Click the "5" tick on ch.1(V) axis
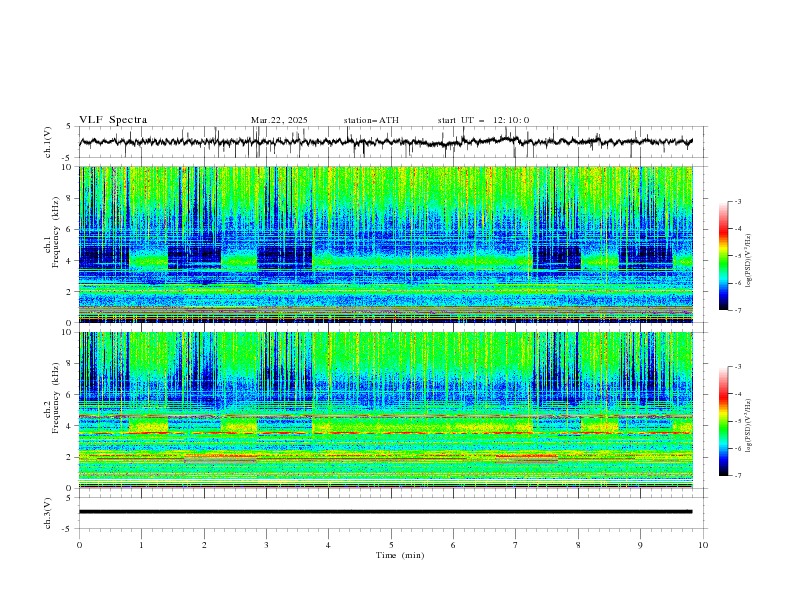 coord(69,127)
